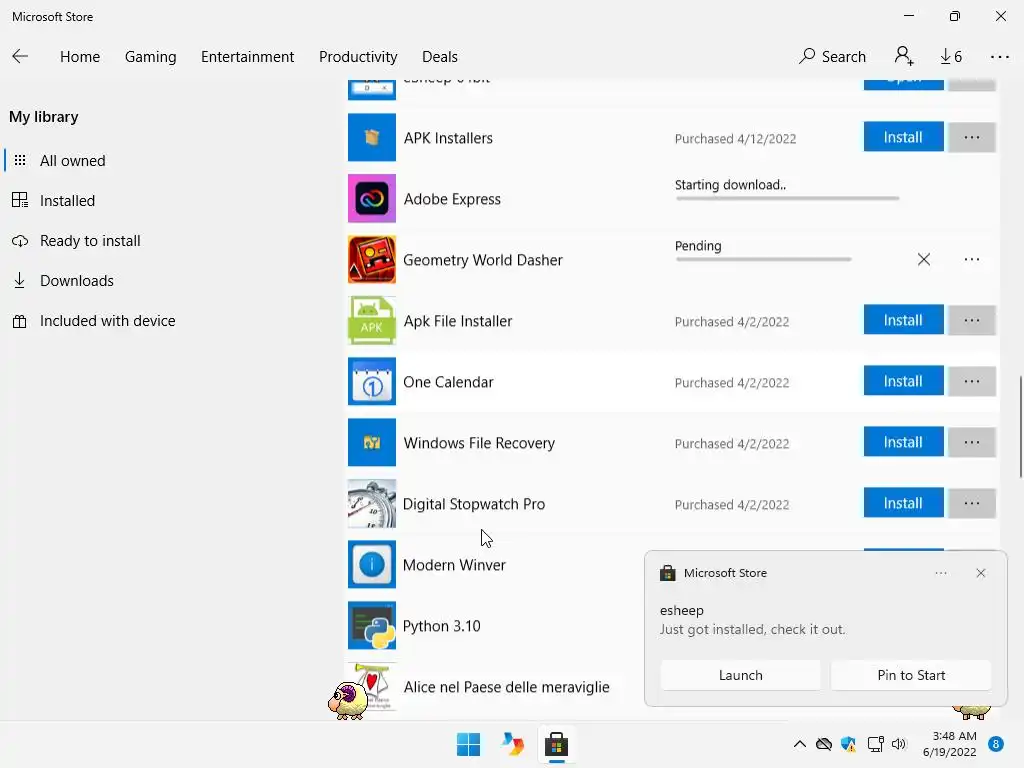Viewport: 1024px width, 768px height.
Task: Go back with the back arrow
Action: (20, 57)
